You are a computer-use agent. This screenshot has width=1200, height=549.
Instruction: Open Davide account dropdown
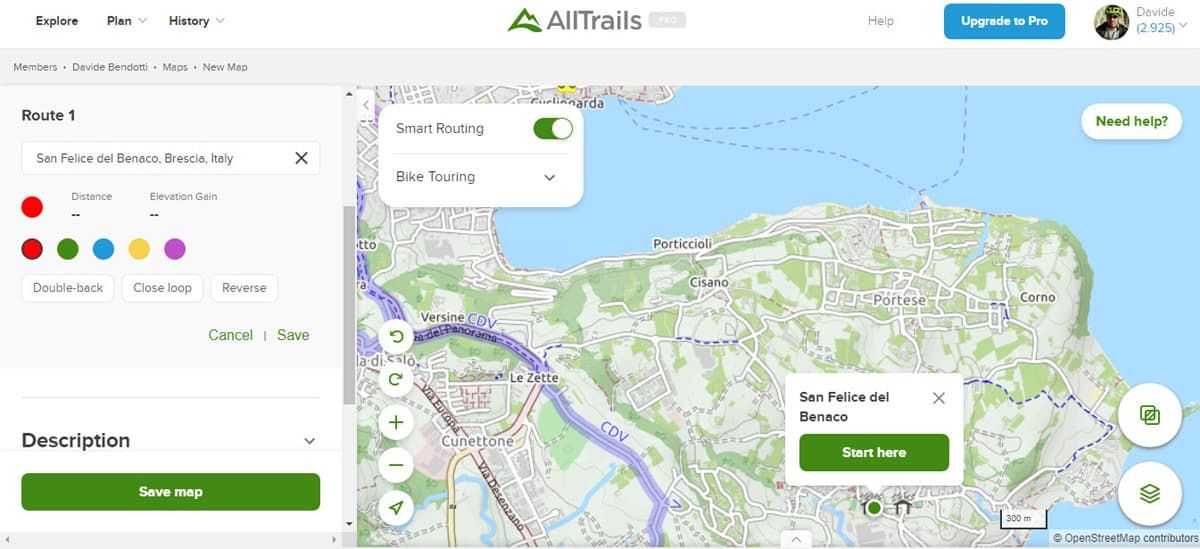point(1183,24)
